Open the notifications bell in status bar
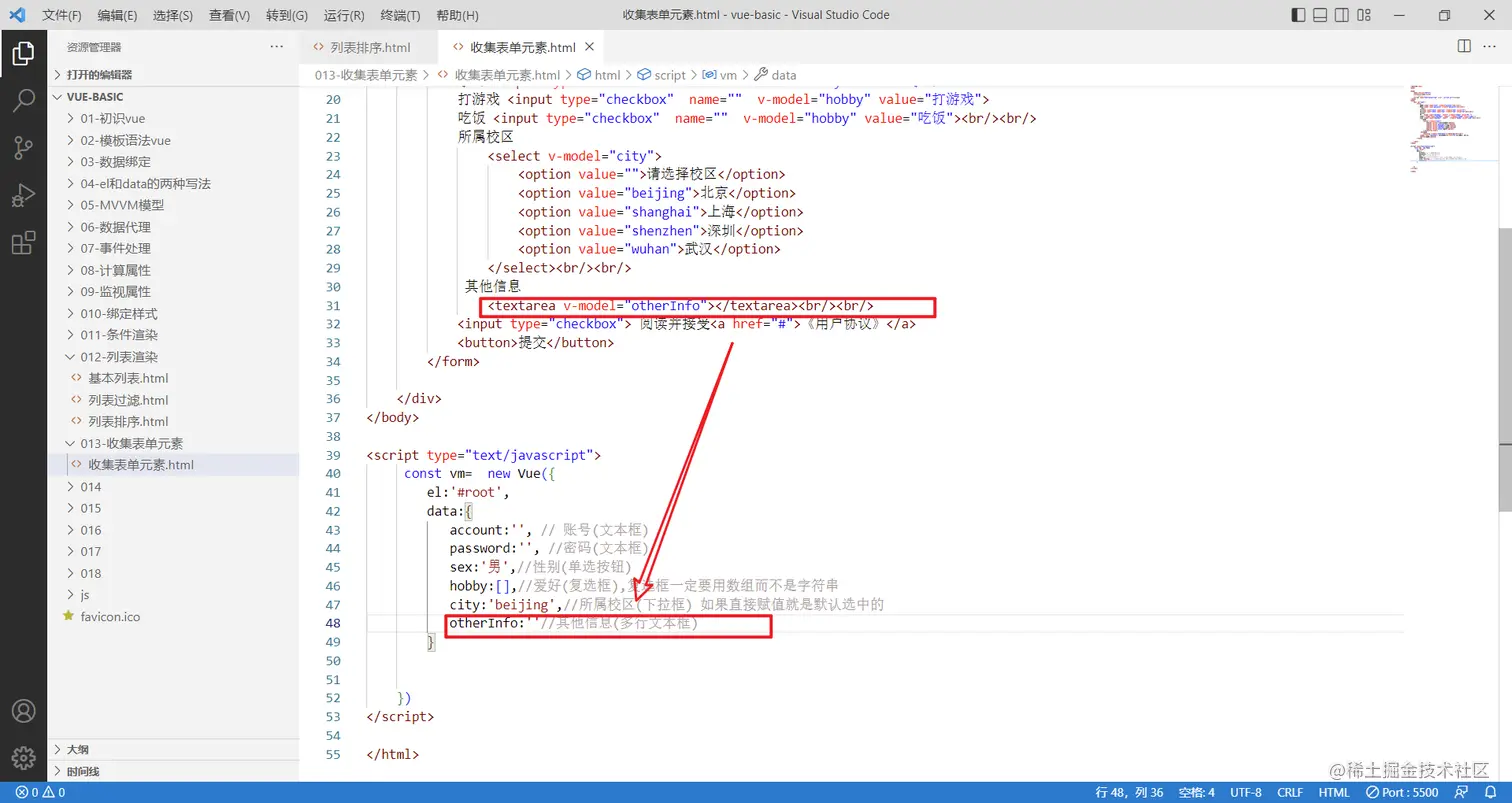The image size is (1512, 803). 1490,792
